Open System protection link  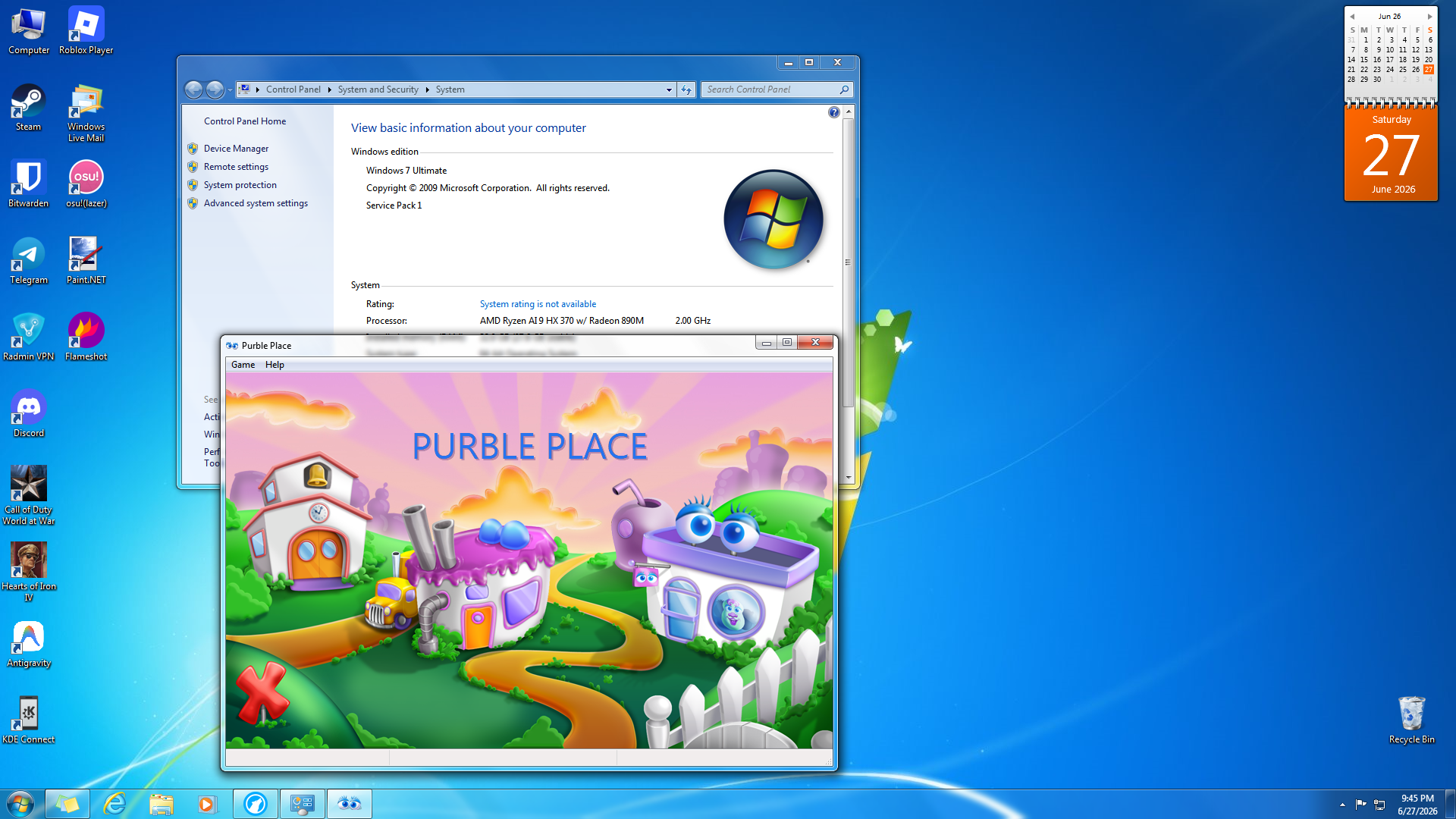click(240, 185)
